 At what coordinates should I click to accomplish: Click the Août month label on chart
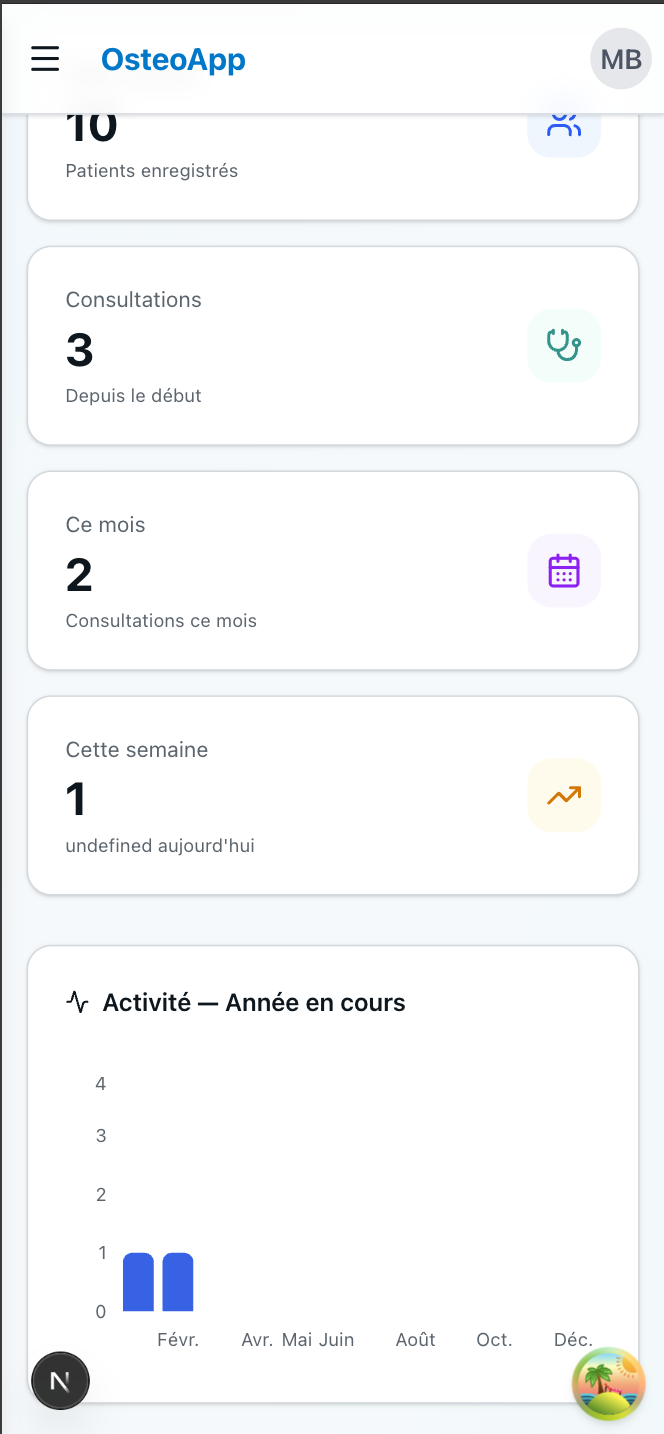pyautogui.click(x=415, y=1340)
